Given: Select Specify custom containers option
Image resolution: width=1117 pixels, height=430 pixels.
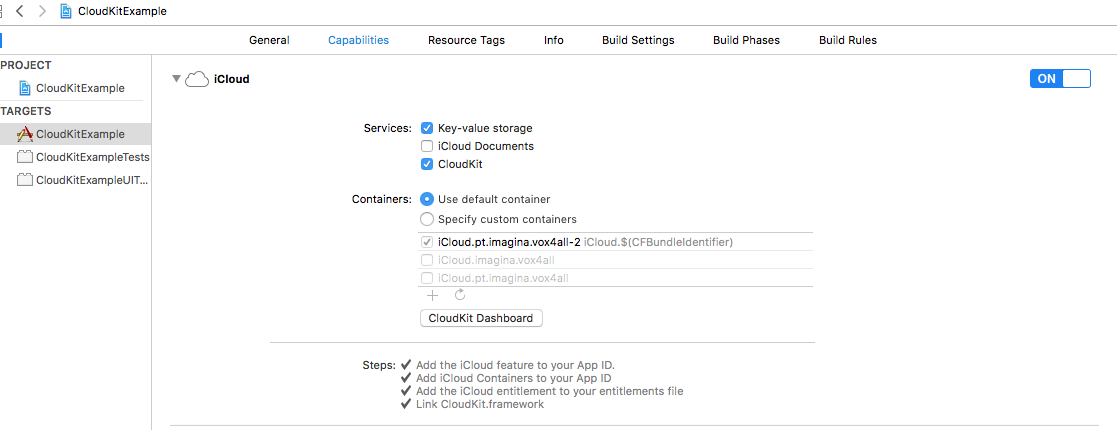Looking at the screenshot, I should pos(427,219).
